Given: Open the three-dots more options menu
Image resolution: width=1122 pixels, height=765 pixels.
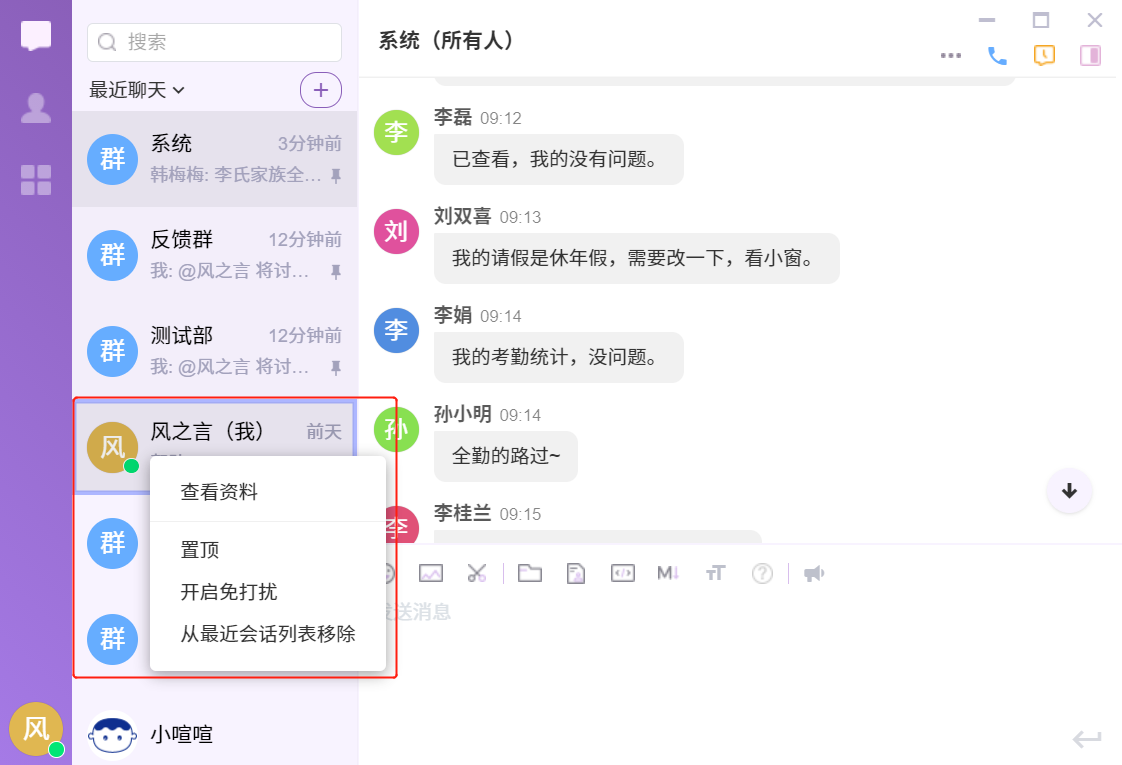Looking at the screenshot, I should tap(951, 56).
